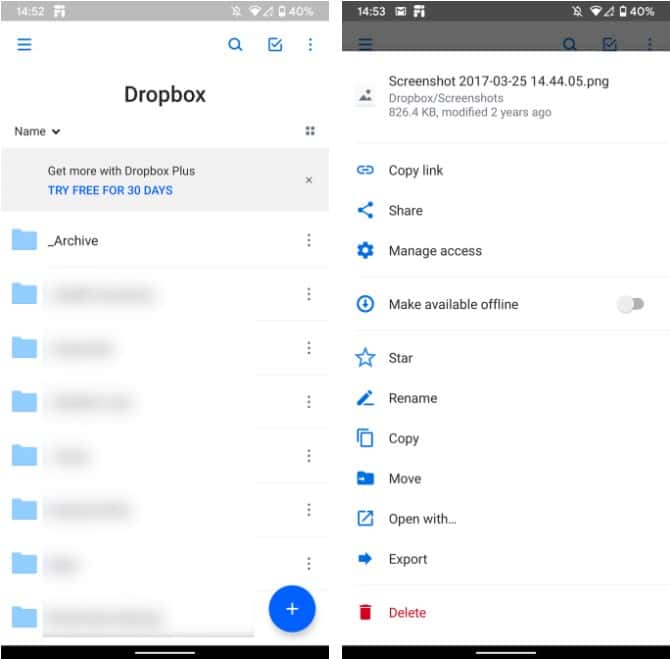Tap the Dropbox title heading
Image resolution: width=670 pixels, height=659 pixels.
point(165,94)
